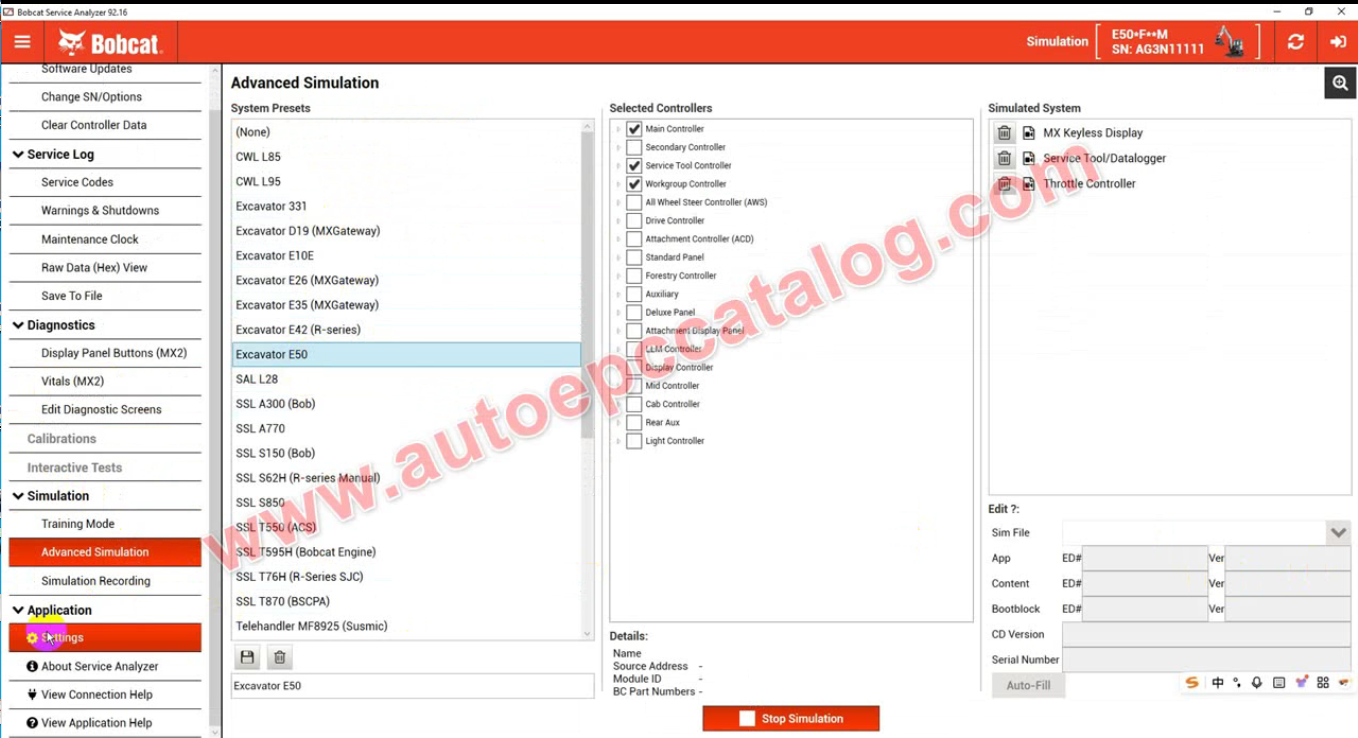This screenshot has width=1358, height=738.
Task: Click the logout arrow icon in the header
Action: (1338, 42)
